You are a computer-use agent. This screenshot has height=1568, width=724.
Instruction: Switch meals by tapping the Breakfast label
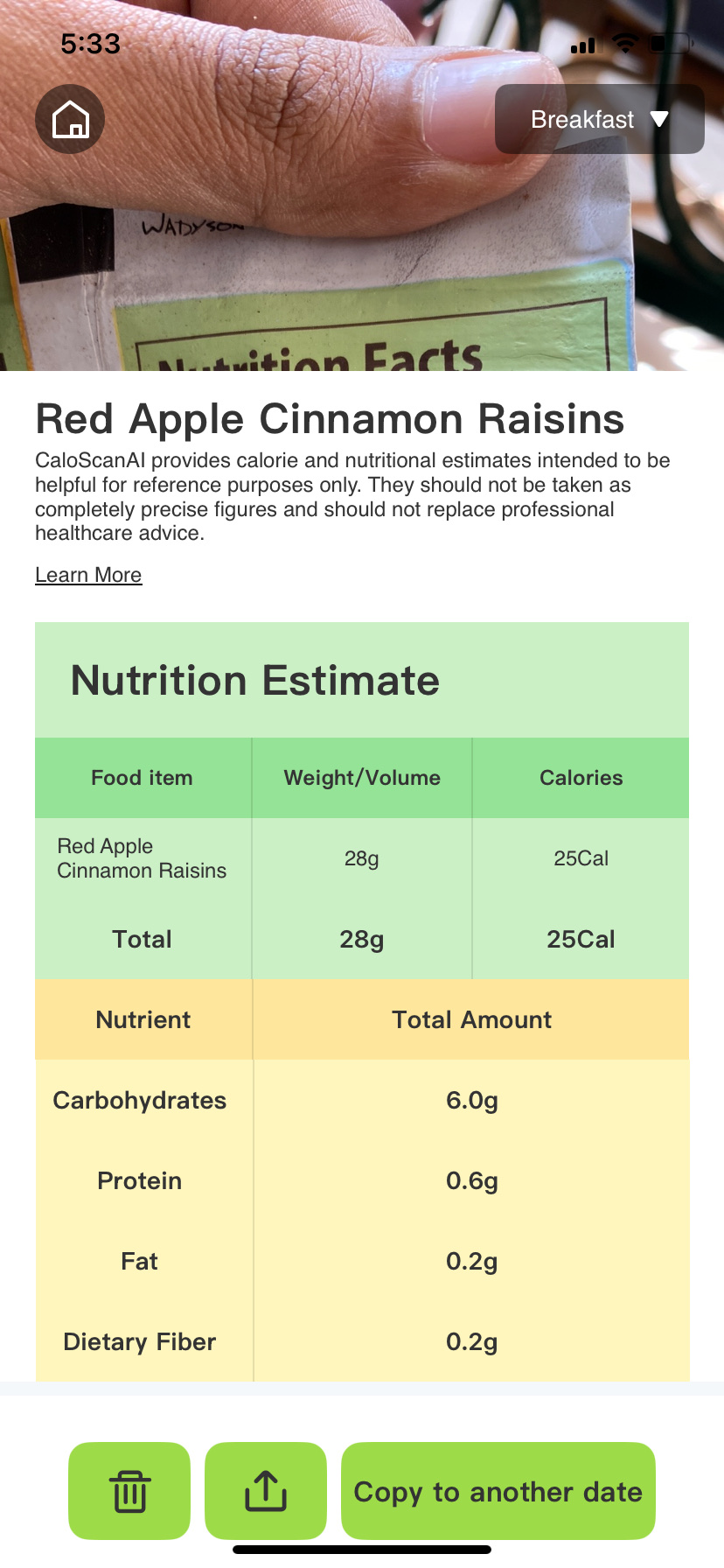click(x=582, y=119)
